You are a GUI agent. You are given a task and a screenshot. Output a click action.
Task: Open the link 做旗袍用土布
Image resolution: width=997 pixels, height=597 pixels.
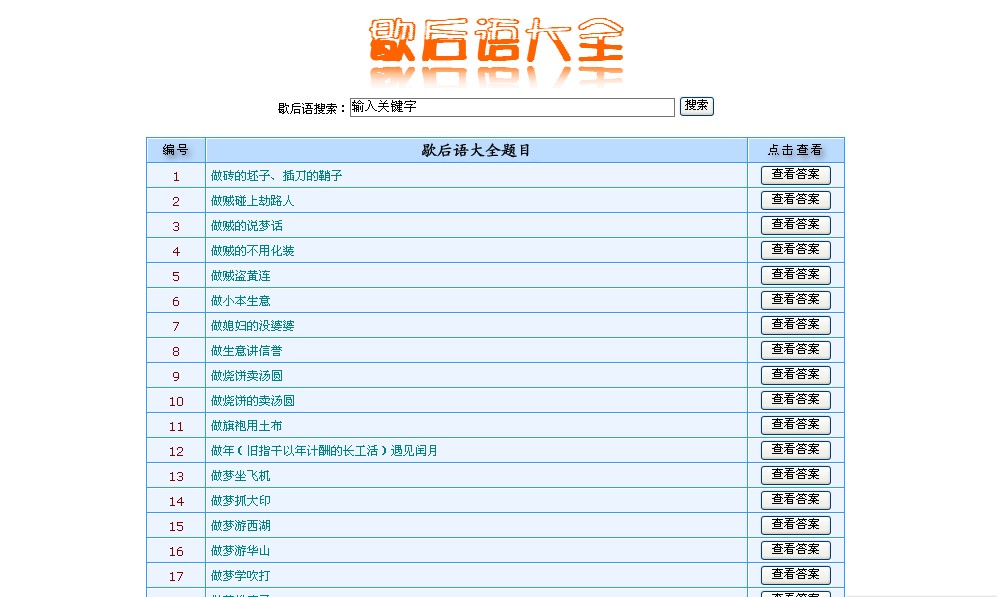247,425
